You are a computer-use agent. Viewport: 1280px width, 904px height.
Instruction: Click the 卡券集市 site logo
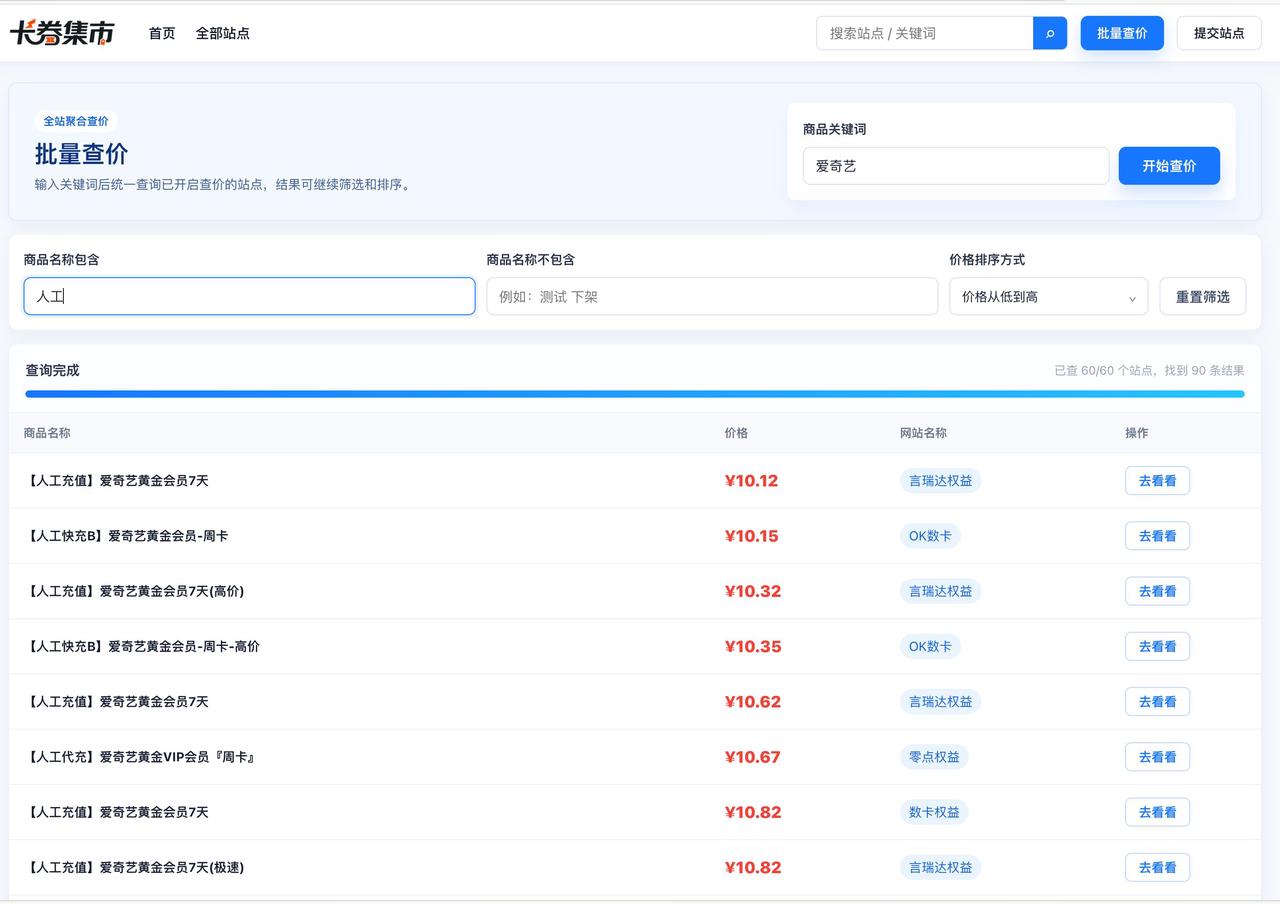point(62,33)
